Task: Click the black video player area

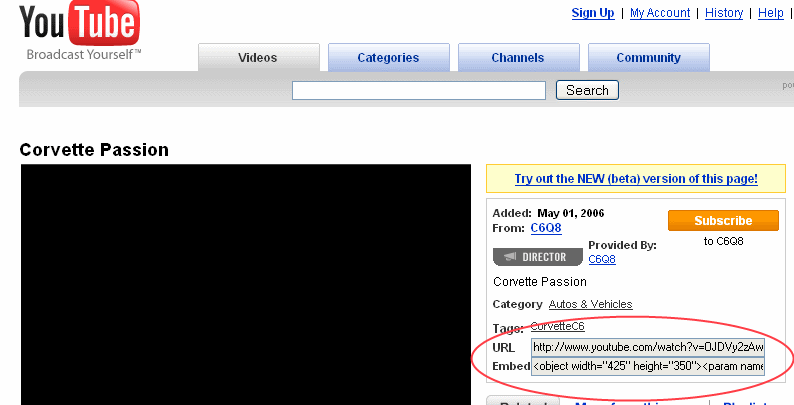Action: click(246, 285)
